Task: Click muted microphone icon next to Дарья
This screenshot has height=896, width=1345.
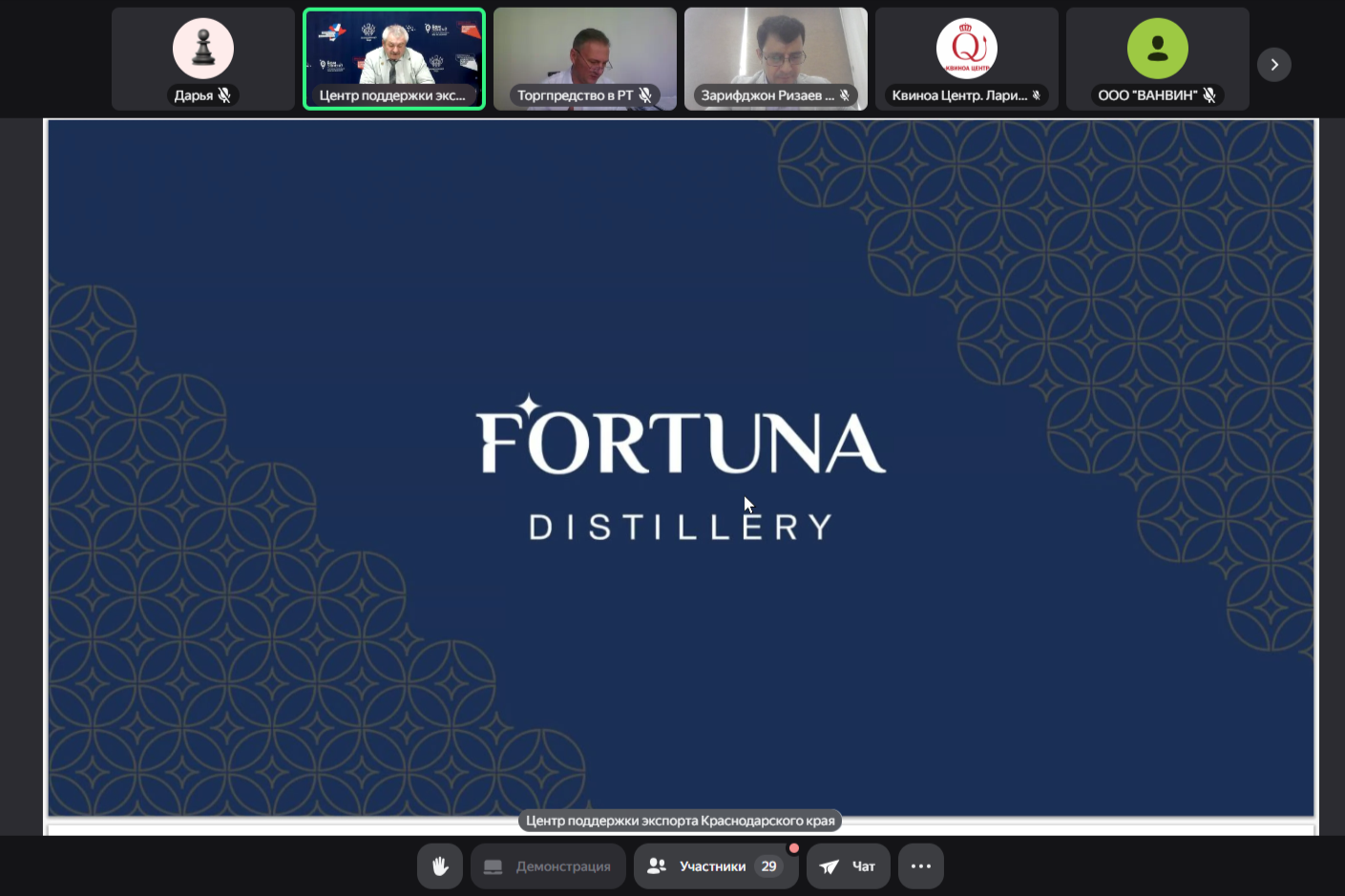Action: point(225,95)
